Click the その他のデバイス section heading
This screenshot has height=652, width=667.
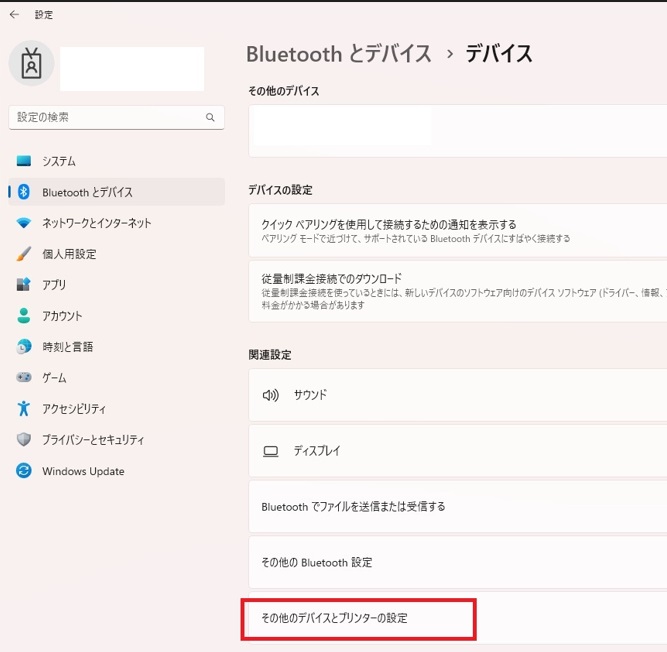point(284,91)
